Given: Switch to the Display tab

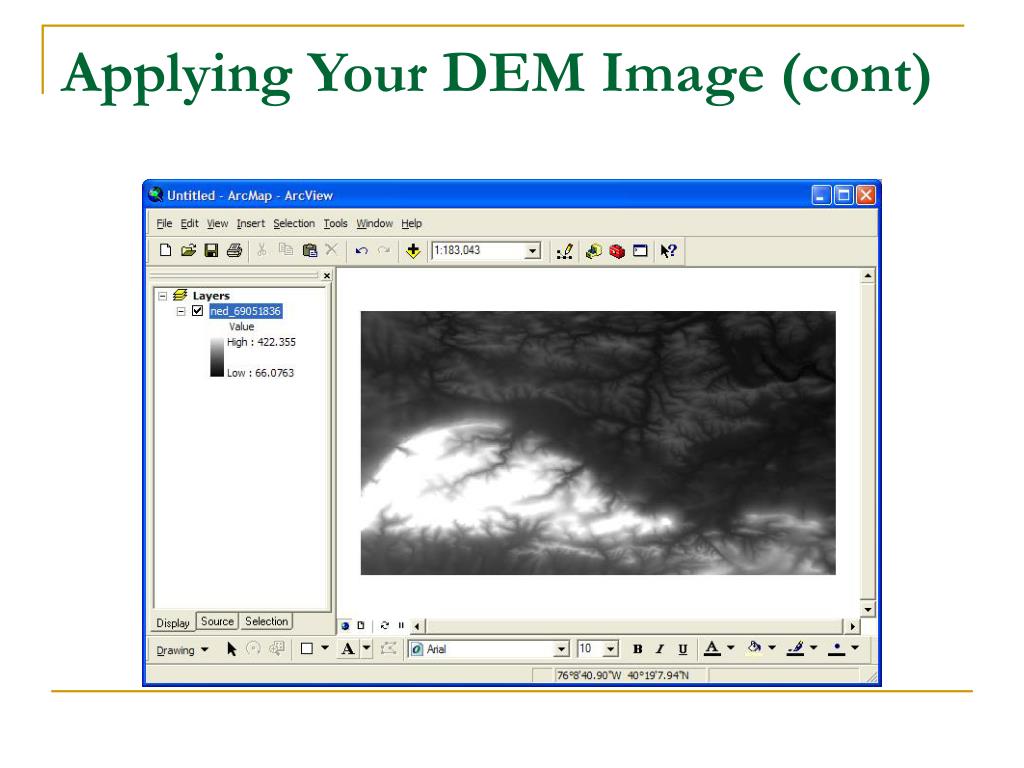Looking at the screenshot, I should click(173, 623).
